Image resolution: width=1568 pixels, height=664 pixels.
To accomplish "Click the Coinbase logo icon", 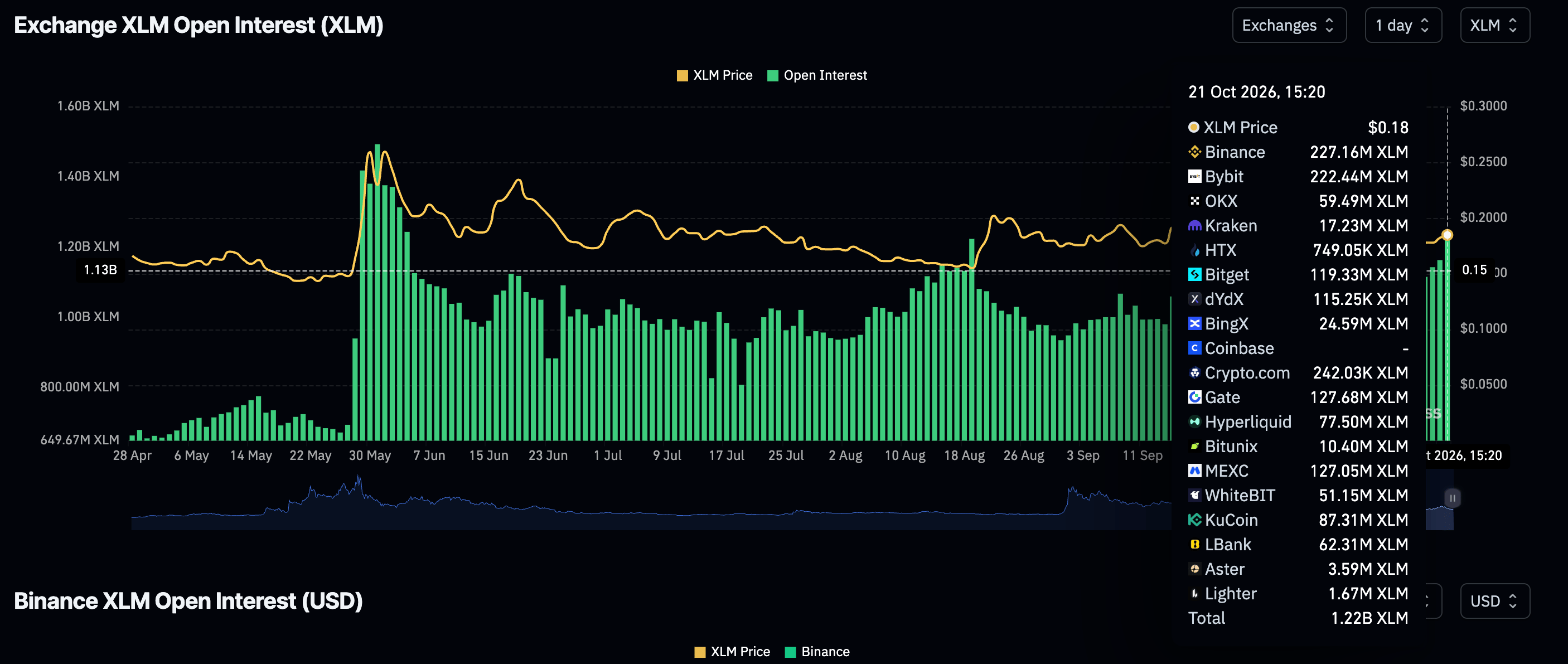I will [x=1194, y=348].
